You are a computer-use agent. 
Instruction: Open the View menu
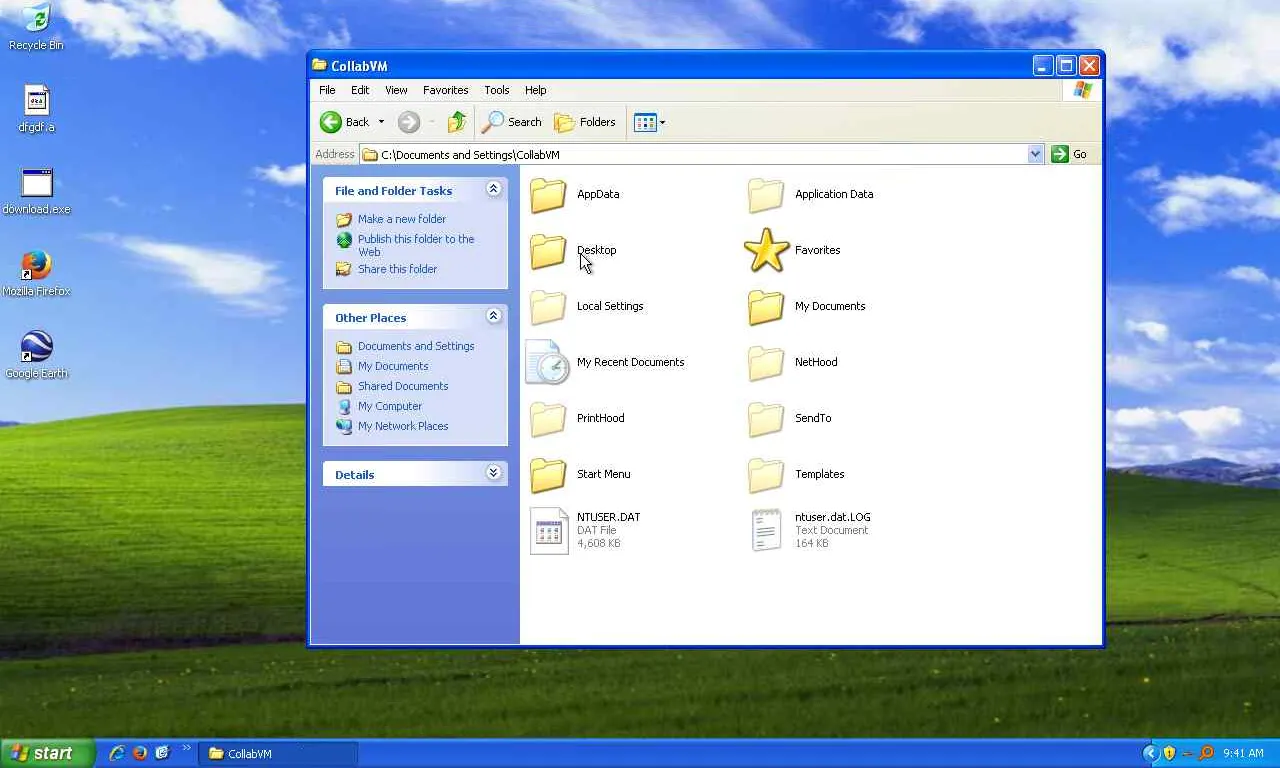pos(396,90)
